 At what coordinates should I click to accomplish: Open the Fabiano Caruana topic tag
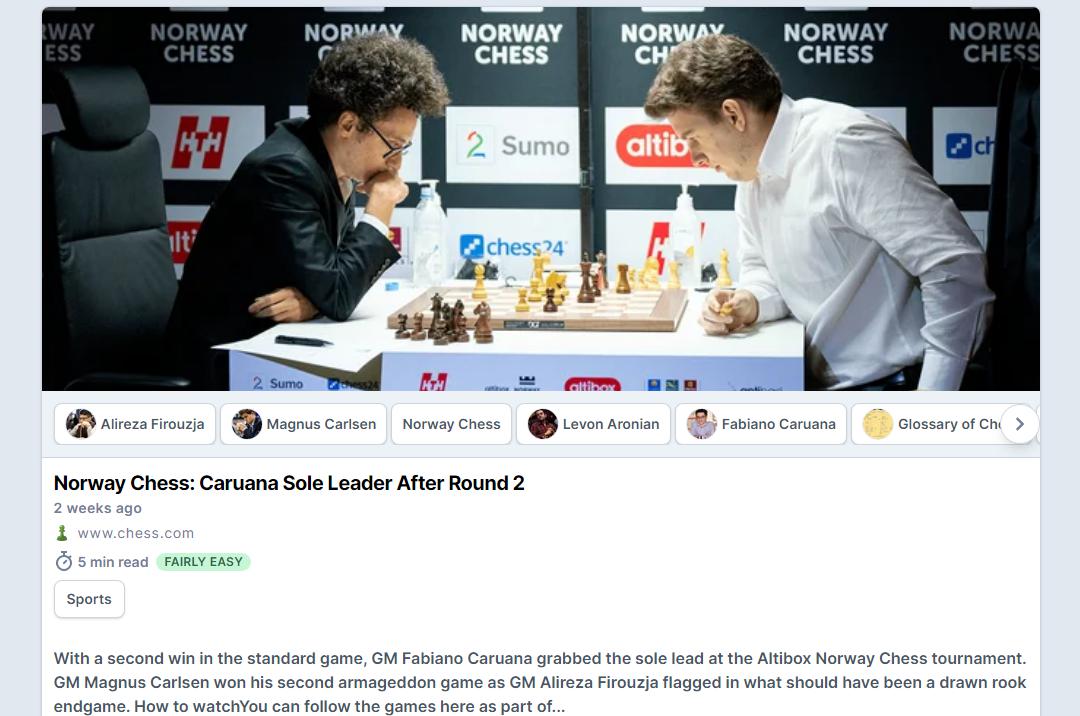tap(760, 424)
